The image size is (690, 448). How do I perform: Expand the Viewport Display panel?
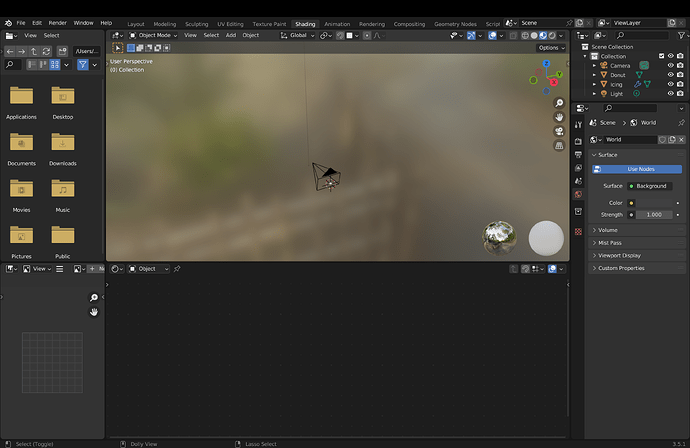click(x=637, y=256)
